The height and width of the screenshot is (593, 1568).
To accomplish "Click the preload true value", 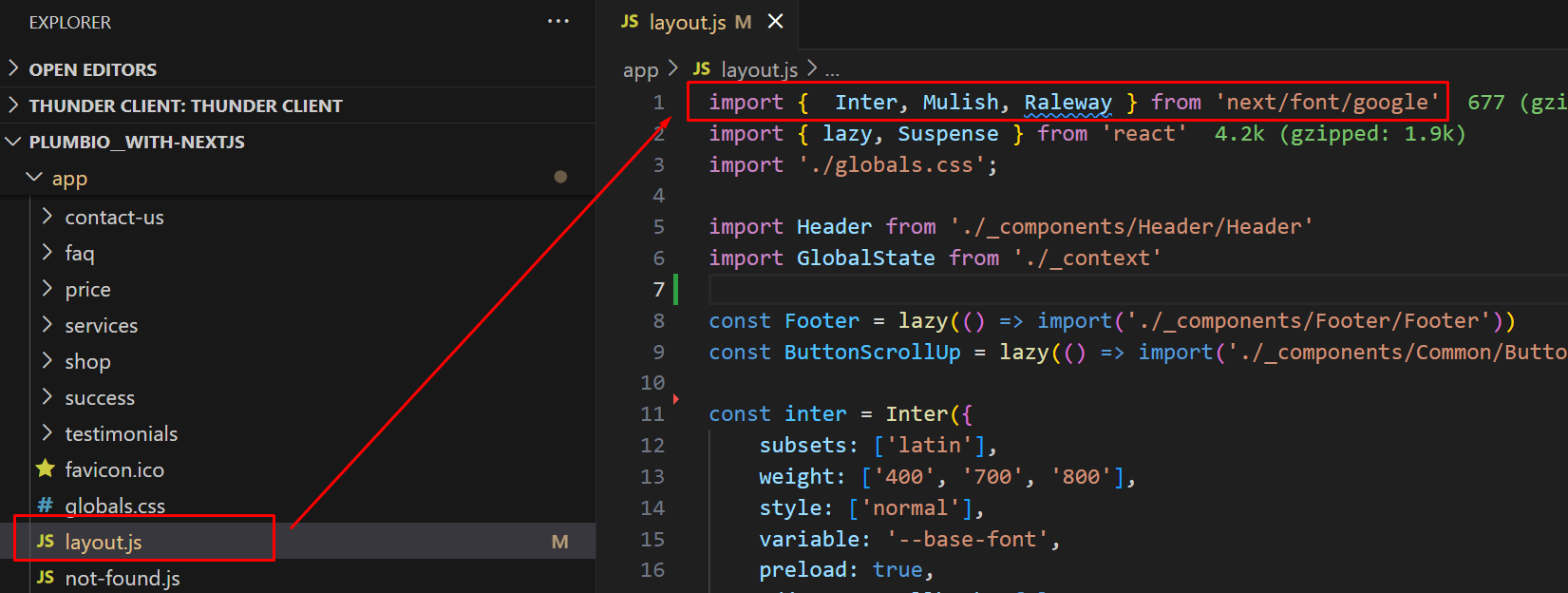I will click(897, 569).
